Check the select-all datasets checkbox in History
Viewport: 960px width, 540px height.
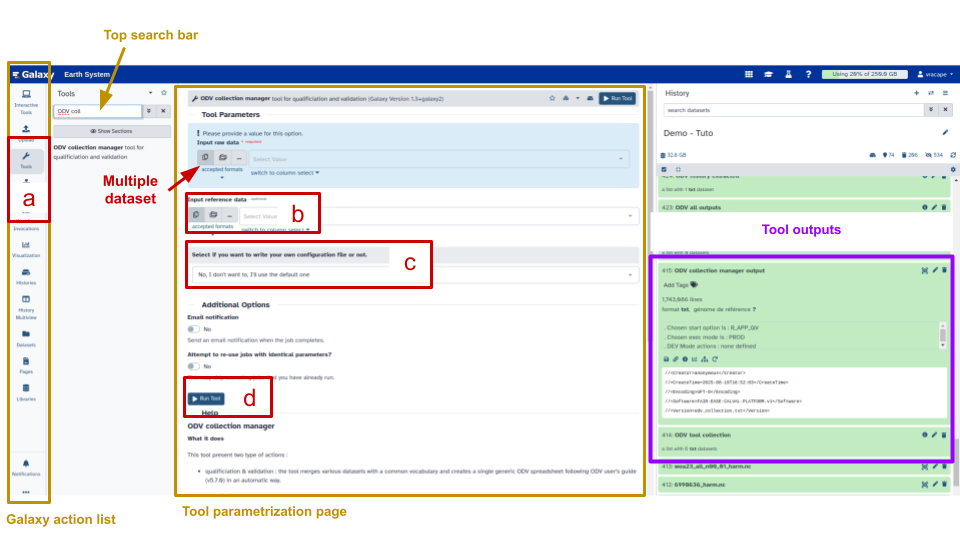665,169
